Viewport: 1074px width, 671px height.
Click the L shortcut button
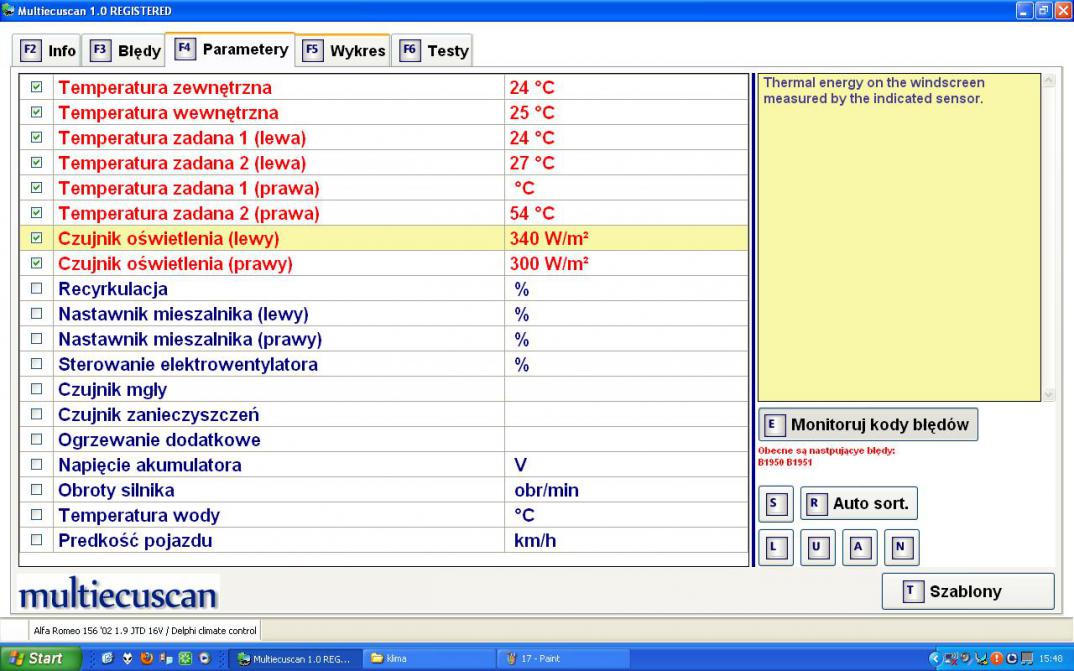pos(776,548)
